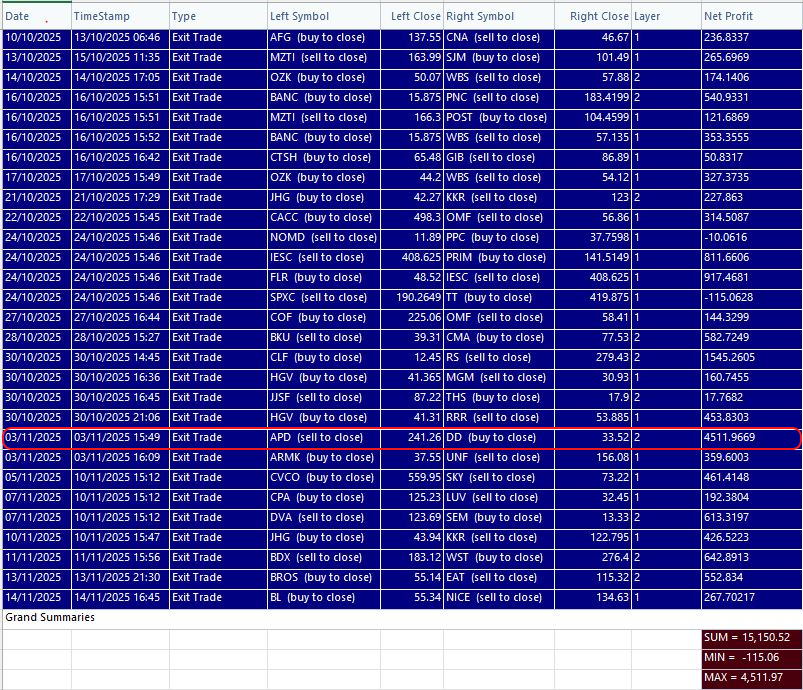Select the SPXC sell-to-close trade row
Image resolution: width=803 pixels, height=690 pixels.
(x=400, y=297)
